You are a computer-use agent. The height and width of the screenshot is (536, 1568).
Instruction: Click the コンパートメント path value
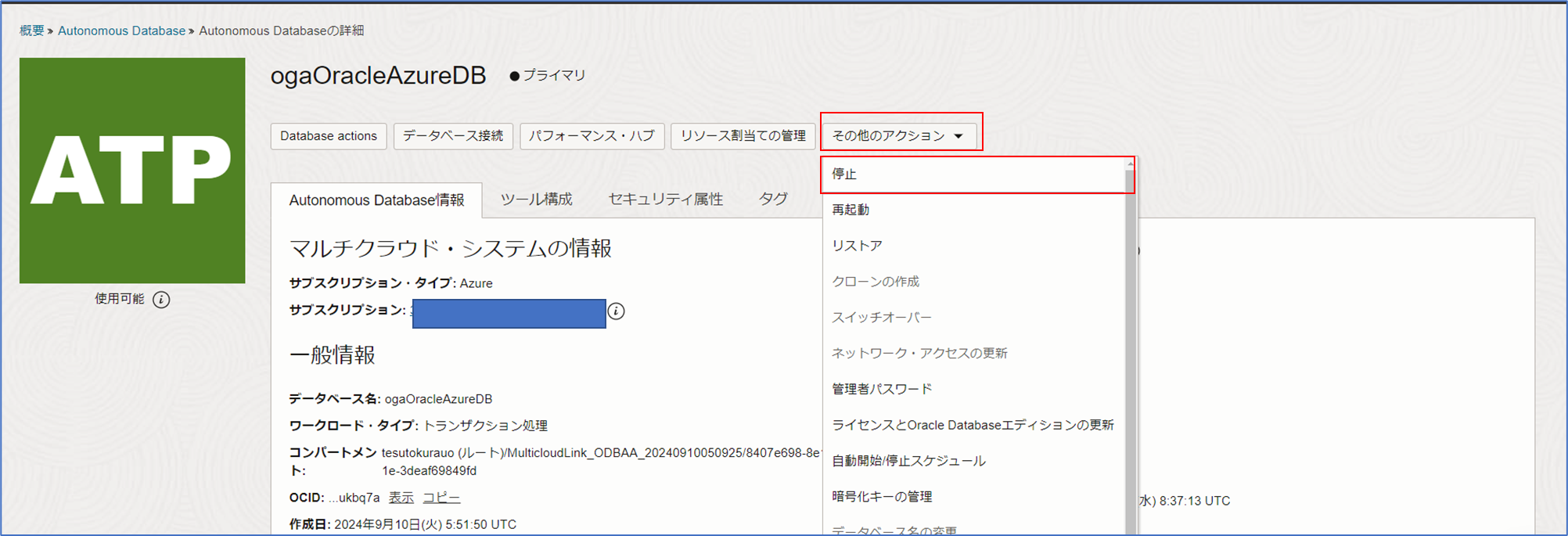tap(601, 462)
